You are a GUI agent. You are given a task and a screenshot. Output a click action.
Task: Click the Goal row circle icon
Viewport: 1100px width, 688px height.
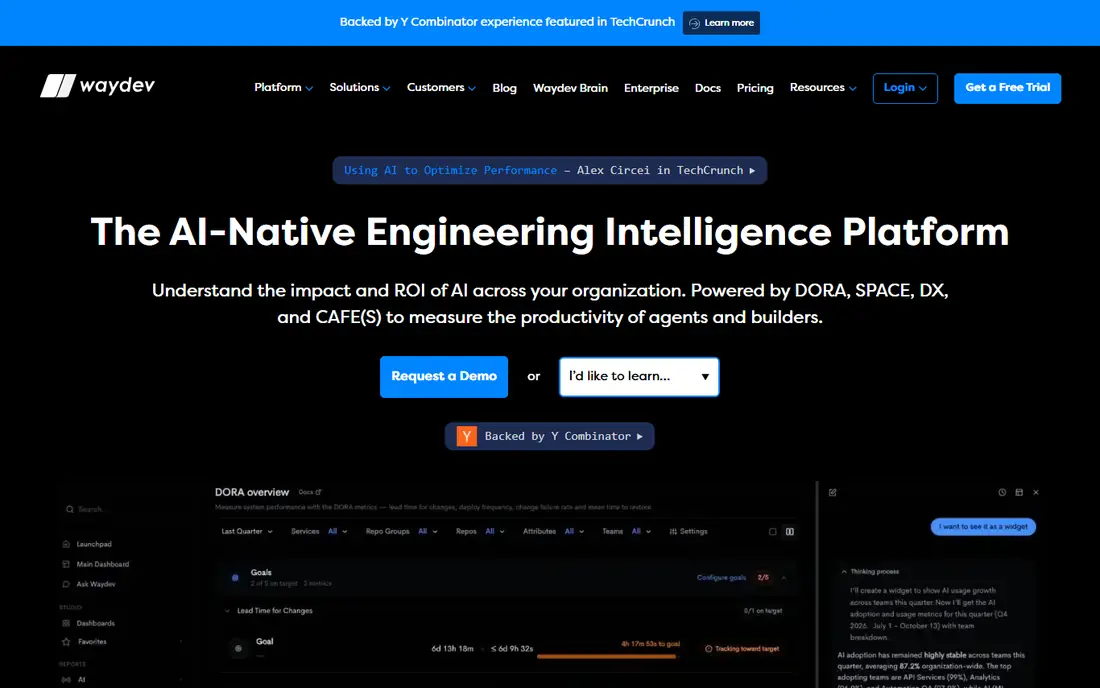pyautogui.click(x=239, y=649)
